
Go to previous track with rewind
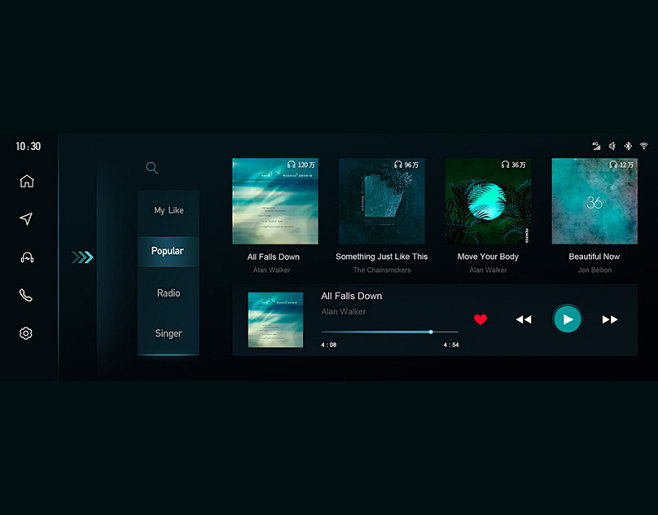523,320
